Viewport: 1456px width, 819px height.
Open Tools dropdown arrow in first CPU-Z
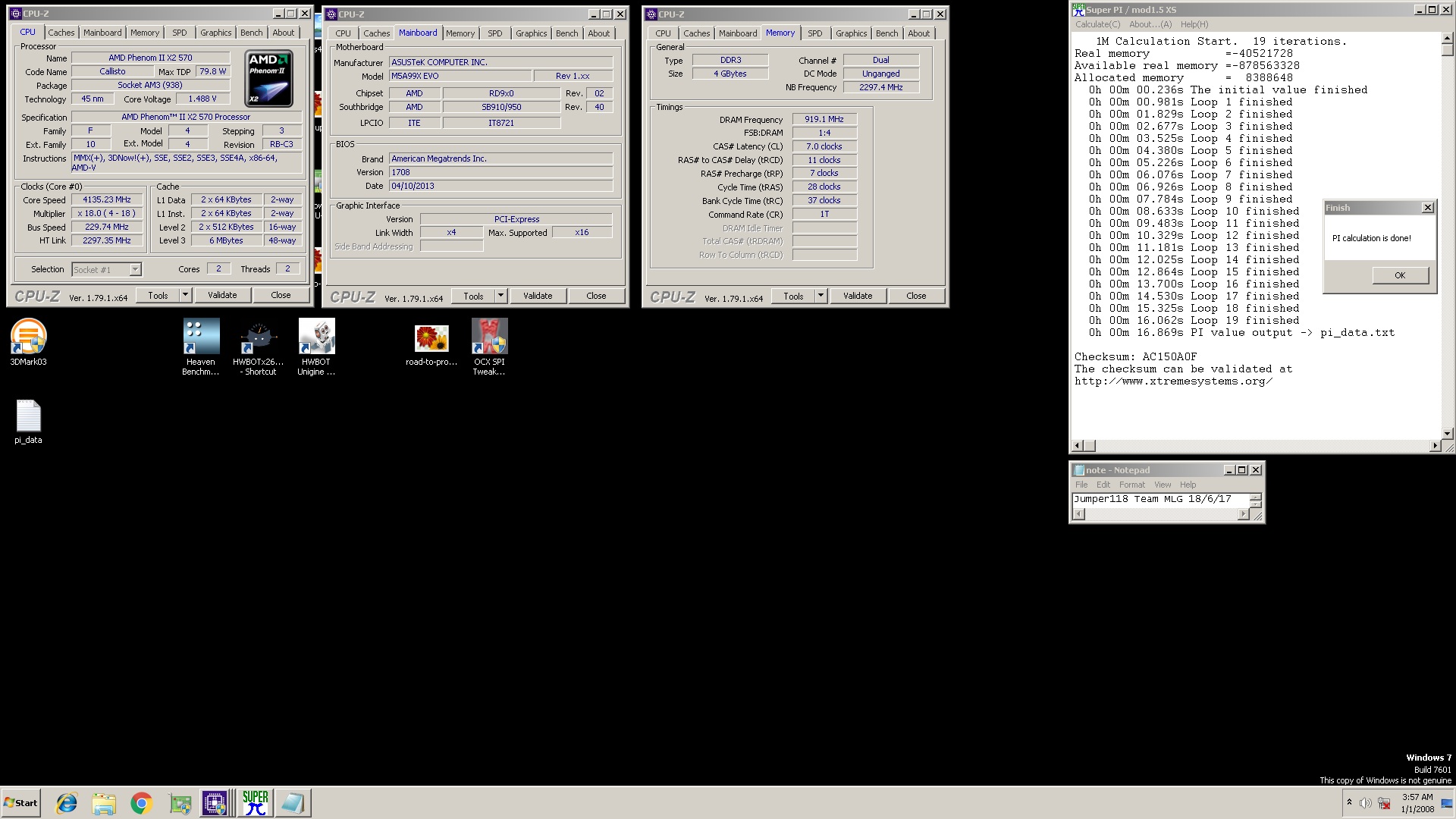[185, 295]
